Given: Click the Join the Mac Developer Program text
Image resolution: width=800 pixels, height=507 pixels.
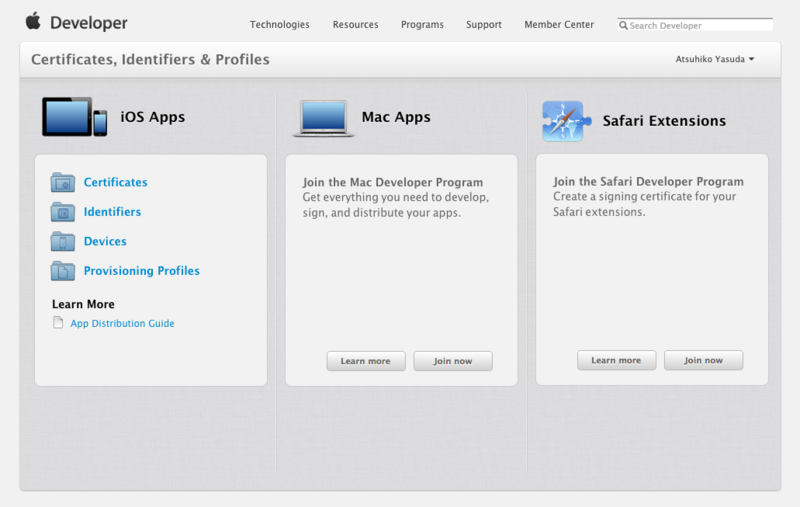Looking at the screenshot, I should (x=392, y=182).
